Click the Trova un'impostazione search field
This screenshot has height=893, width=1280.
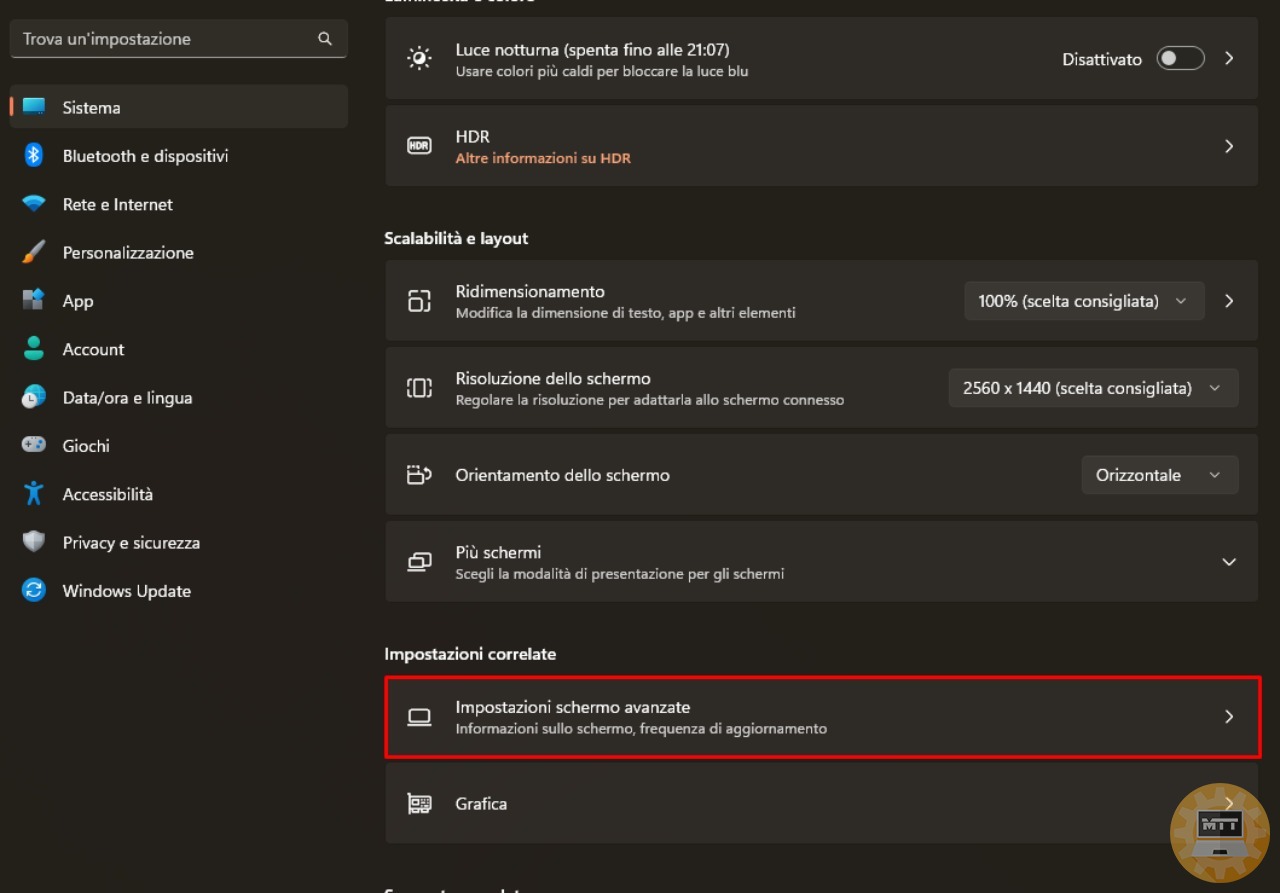pos(179,39)
